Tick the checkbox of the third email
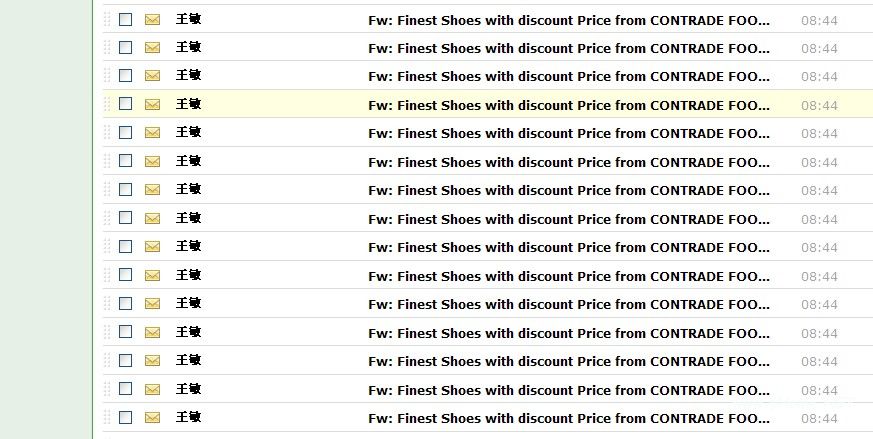This screenshot has height=439, width=873. click(126, 75)
